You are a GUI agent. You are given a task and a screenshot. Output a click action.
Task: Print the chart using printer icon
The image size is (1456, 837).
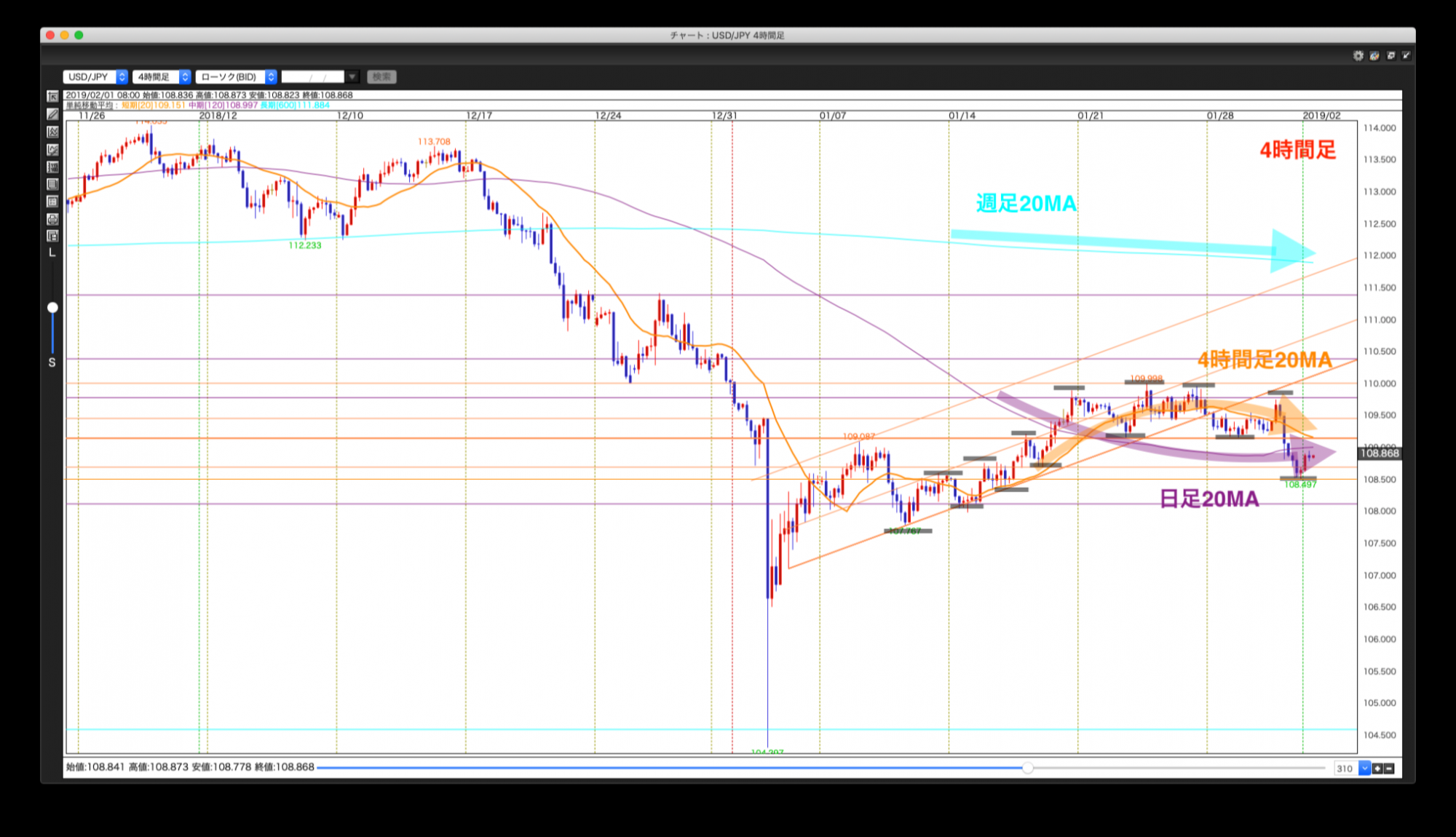52,219
